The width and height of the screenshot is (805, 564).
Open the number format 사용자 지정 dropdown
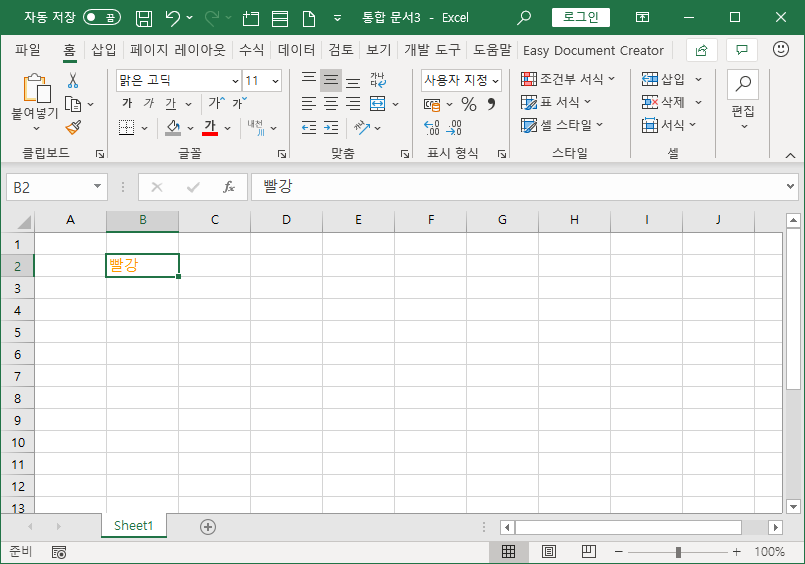point(495,81)
